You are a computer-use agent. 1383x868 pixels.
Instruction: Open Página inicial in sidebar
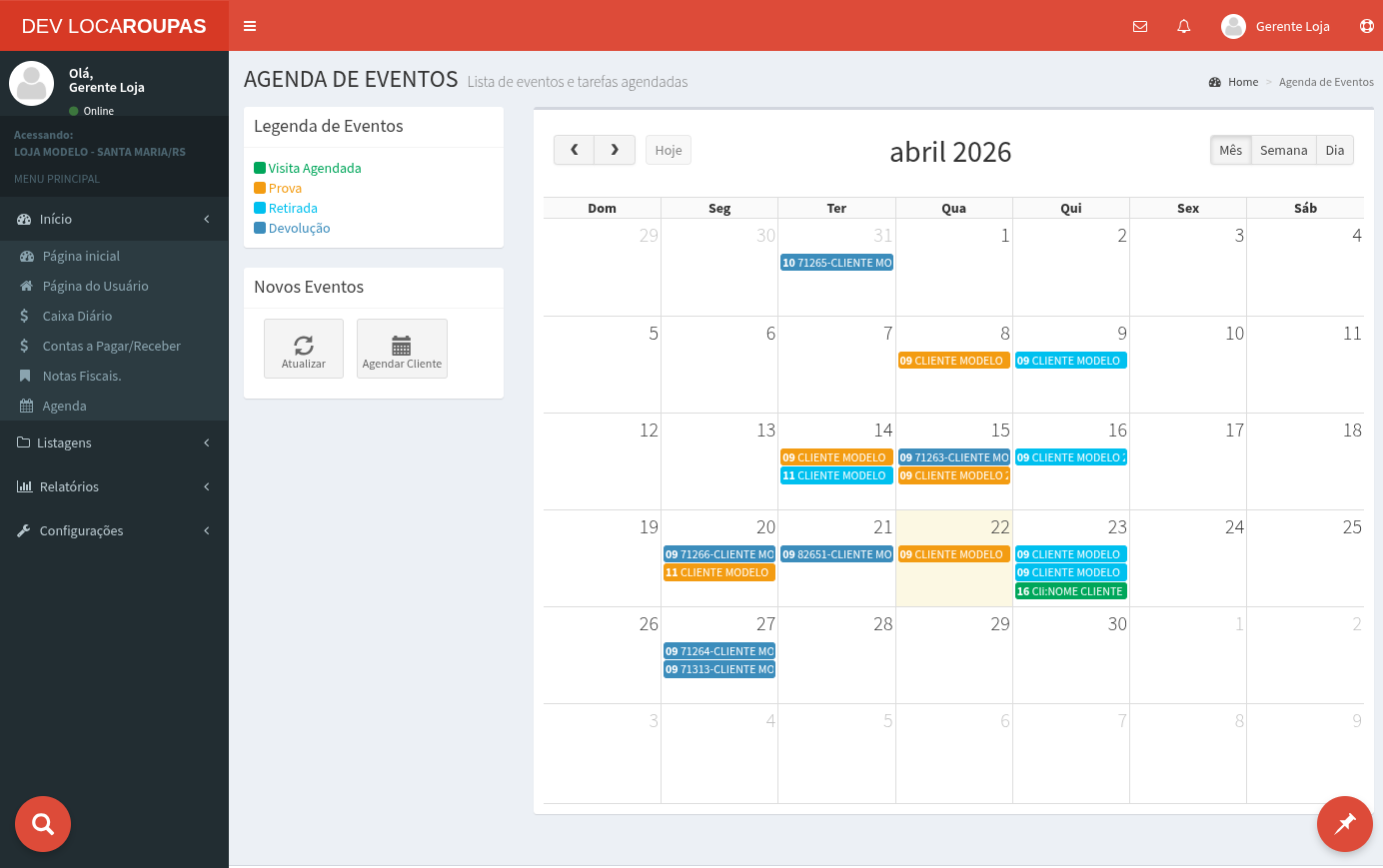coord(114,256)
